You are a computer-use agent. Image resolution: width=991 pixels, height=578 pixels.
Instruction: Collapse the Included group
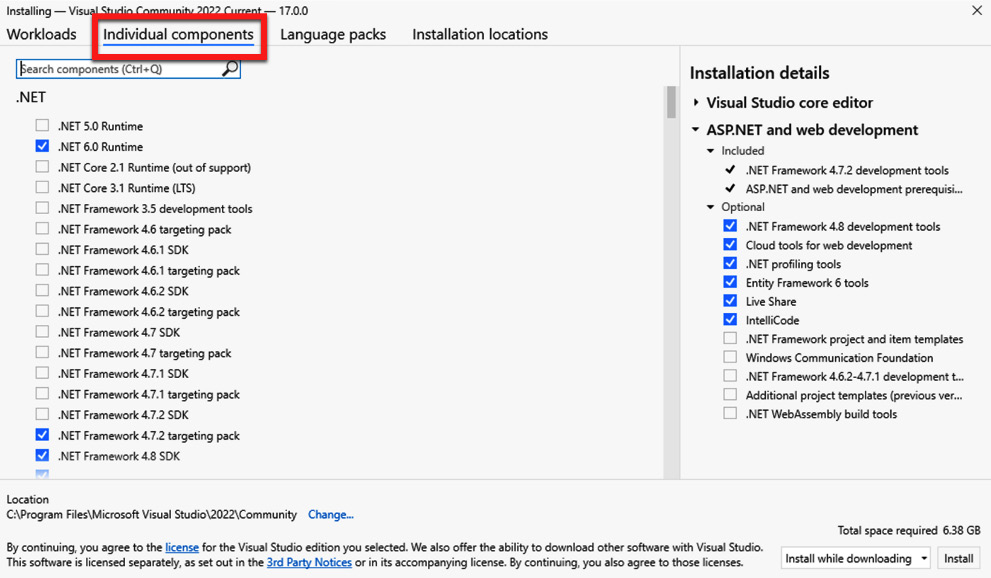point(710,151)
